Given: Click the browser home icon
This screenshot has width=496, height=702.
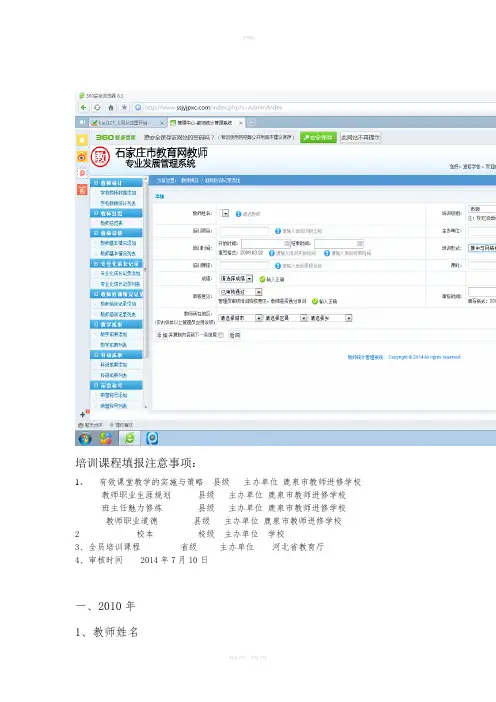Looking at the screenshot, I should (111, 107).
